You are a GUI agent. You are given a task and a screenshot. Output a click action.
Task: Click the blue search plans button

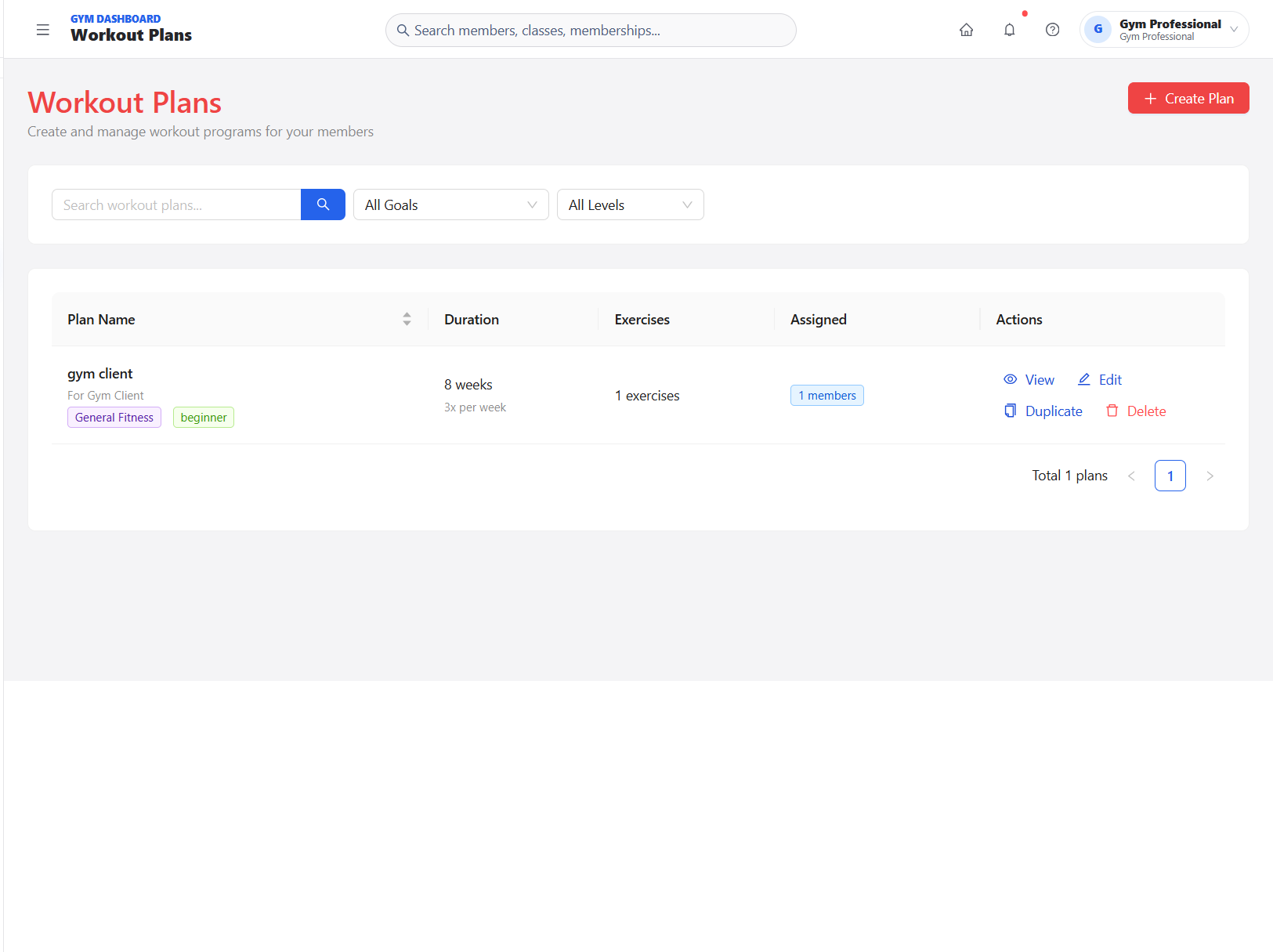323,205
